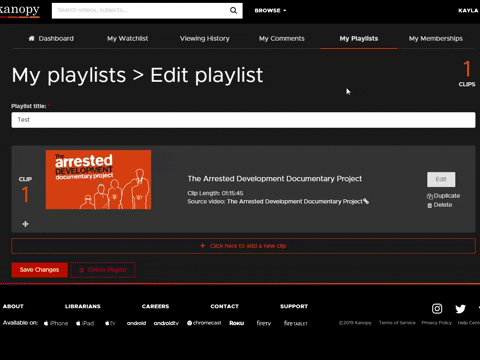Open the ABOUT footer link

point(13,306)
